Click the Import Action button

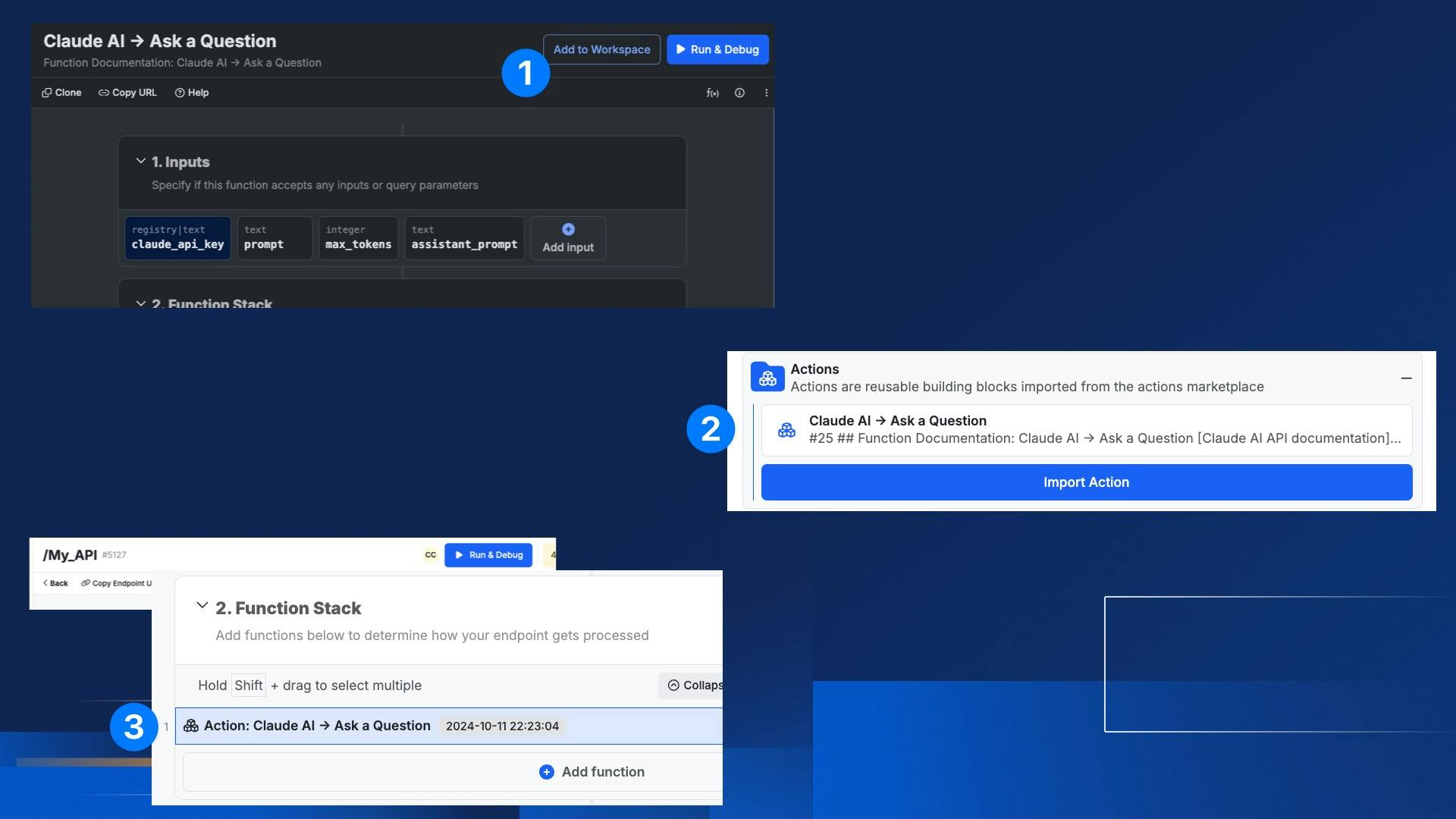pyautogui.click(x=1087, y=482)
